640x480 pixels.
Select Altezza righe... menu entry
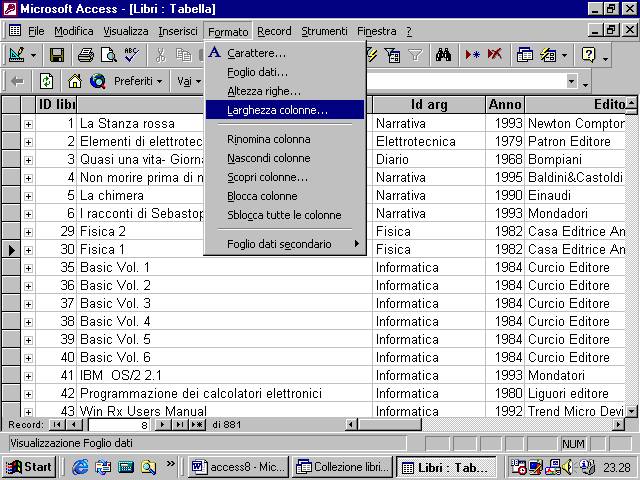284,91
